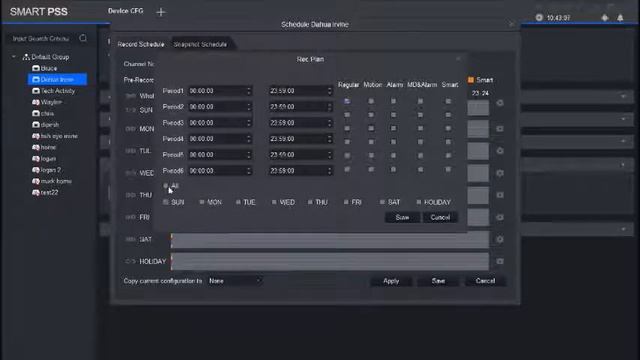Viewport: 640px width, 360px height.
Task: Check the WED day checkbox in Rec Plan
Action: [x=274, y=202]
